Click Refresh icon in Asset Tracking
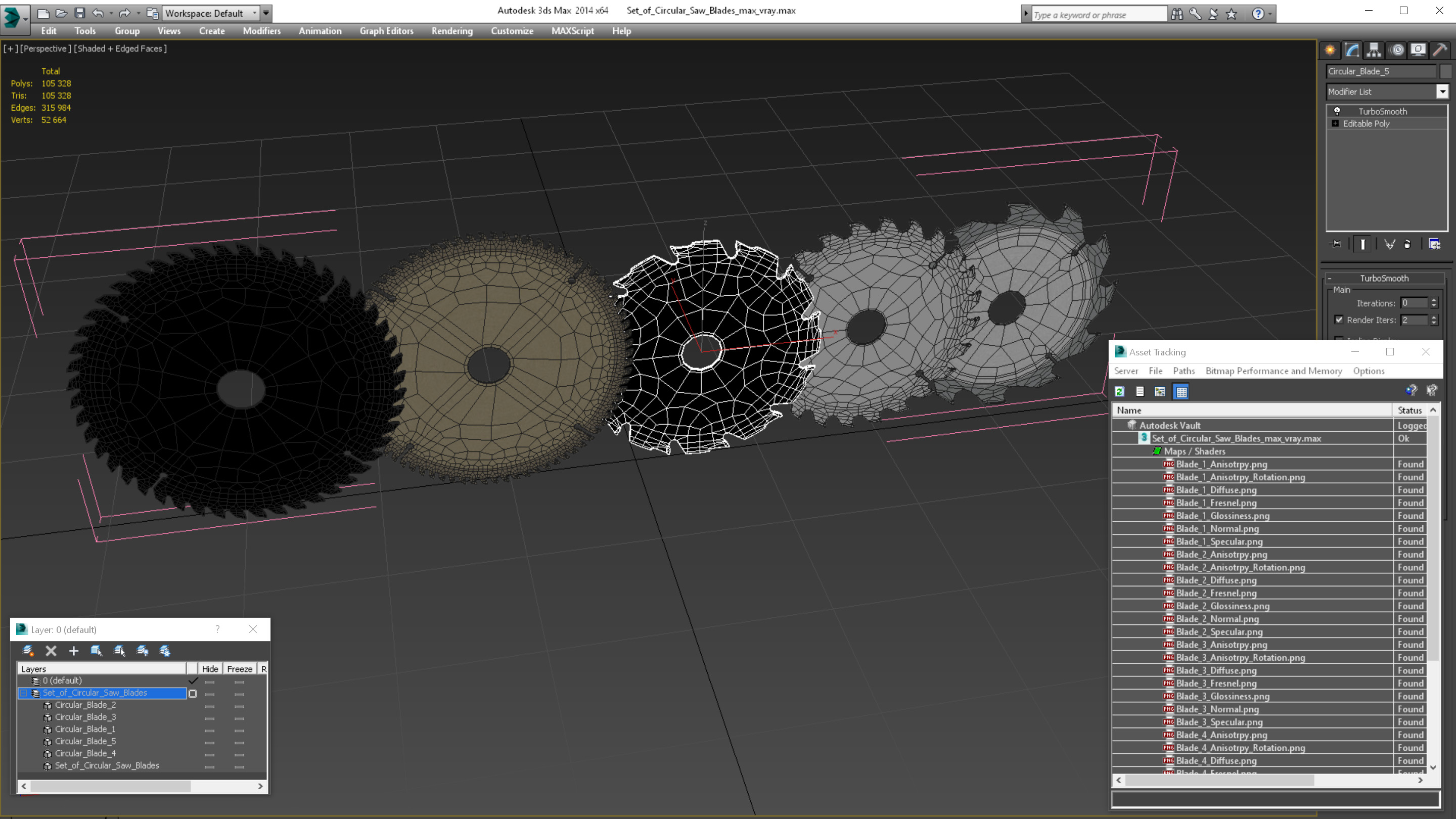The width and height of the screenshot is (1456, 819). pos(1120,391)
